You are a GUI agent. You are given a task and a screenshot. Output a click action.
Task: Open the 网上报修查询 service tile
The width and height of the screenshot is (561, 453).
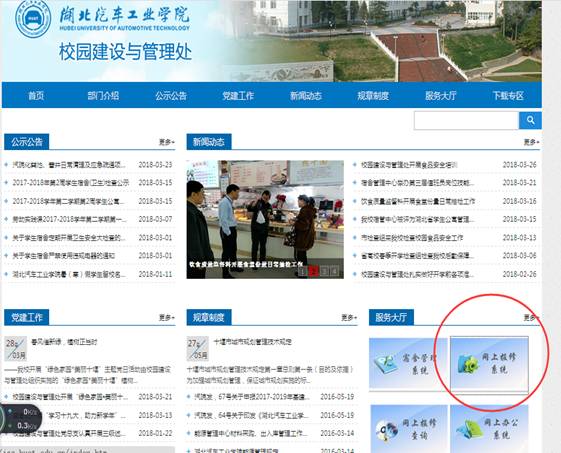[x=409, y=429]
